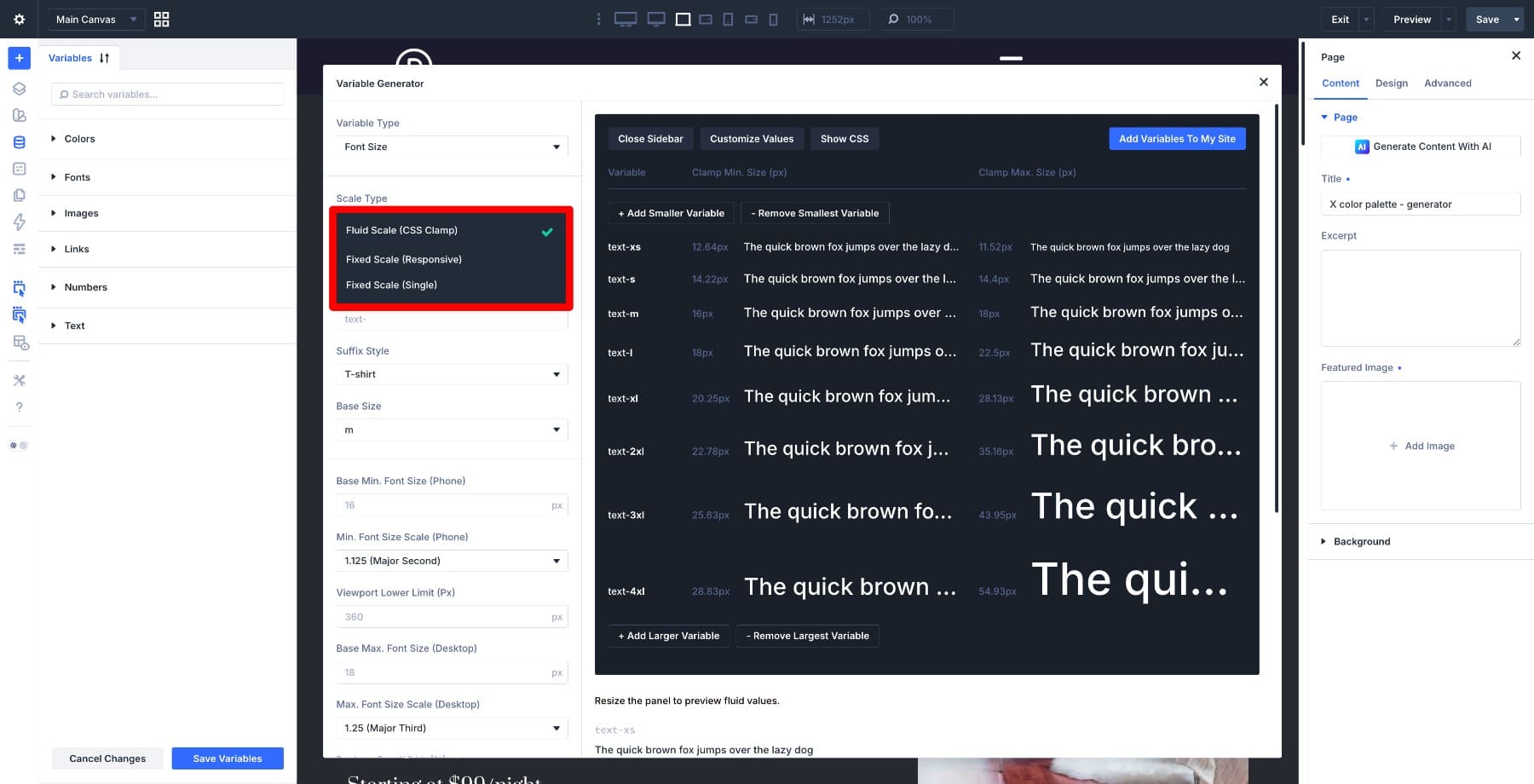Click the Customize Values button

752,139
